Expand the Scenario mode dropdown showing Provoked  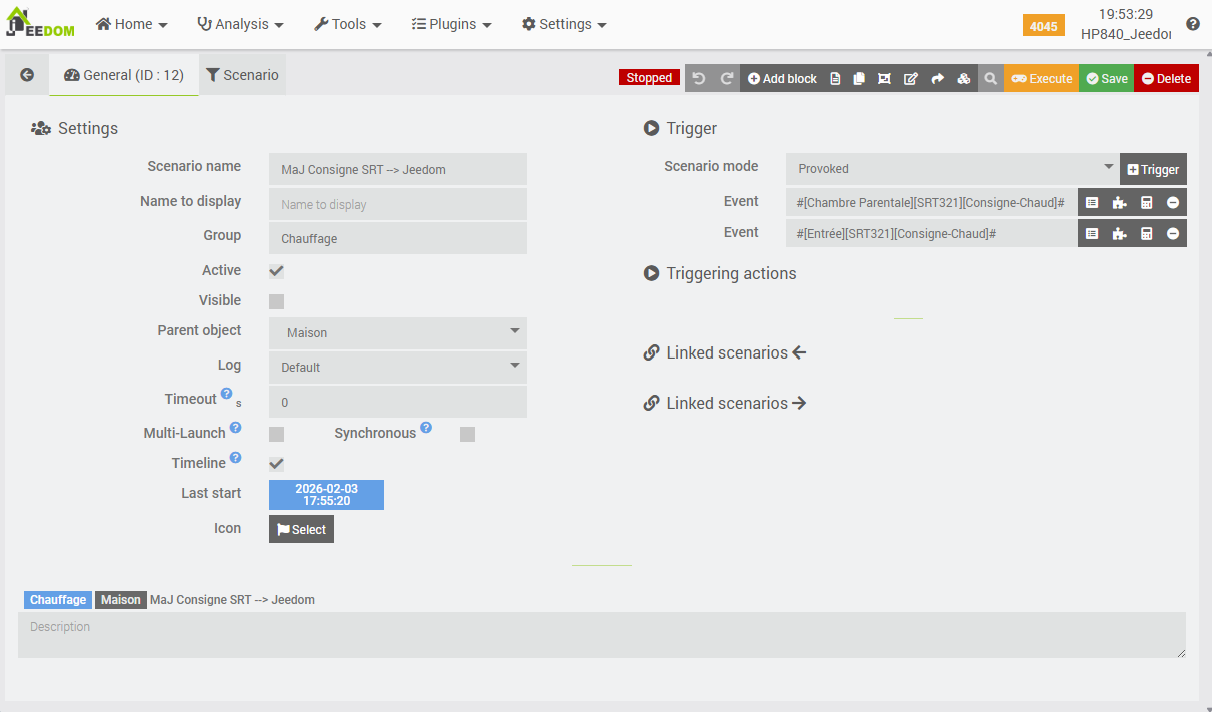point(951,169)
